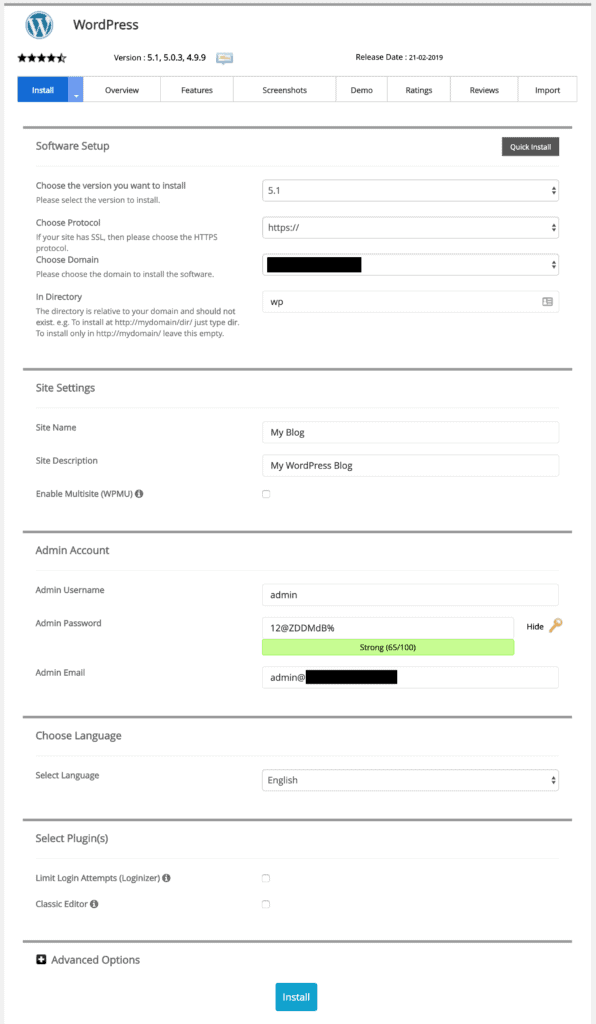Click the WordPress logo icon

(x=39, y=25)
